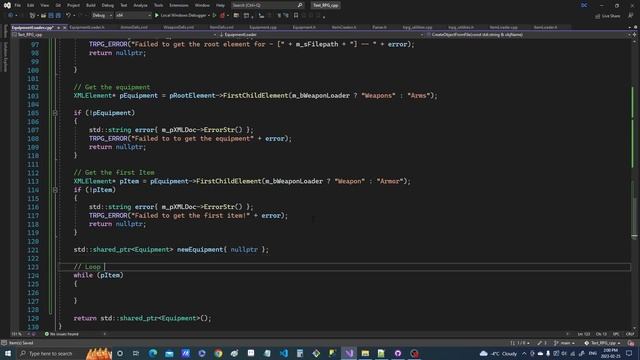Open the Debug configuration dropdown
The width and height of the screenshot is (640, 360).
pos(102,16)
